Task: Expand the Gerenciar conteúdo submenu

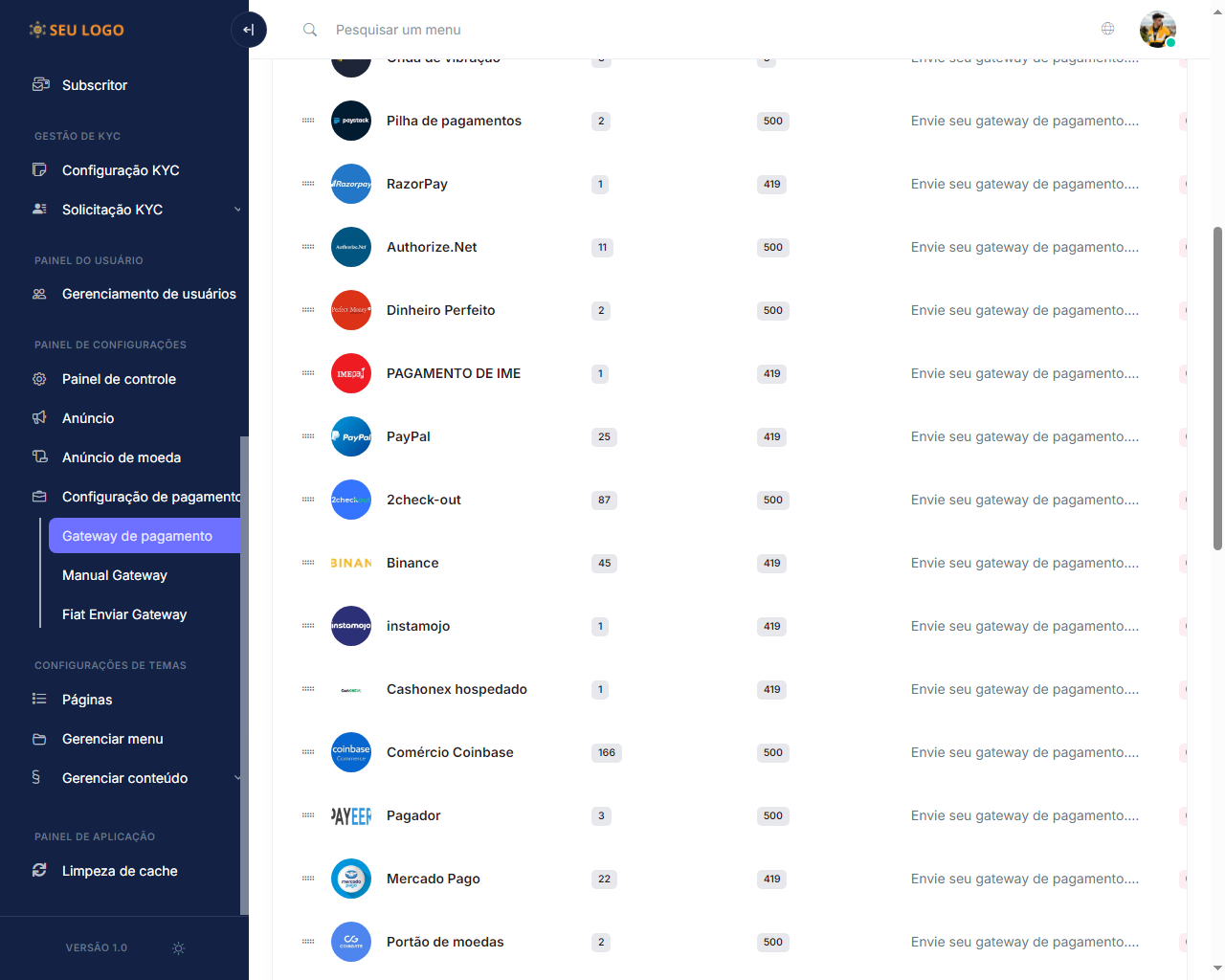Action: (x=236, y=778)
